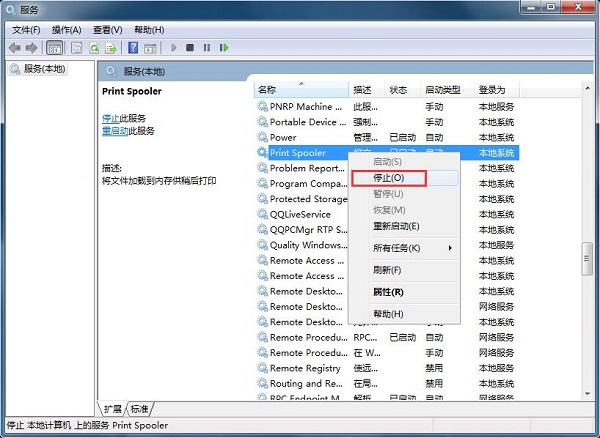Select the Portable Device ... service name
The image size is (600, 438).
click(308, 122)
